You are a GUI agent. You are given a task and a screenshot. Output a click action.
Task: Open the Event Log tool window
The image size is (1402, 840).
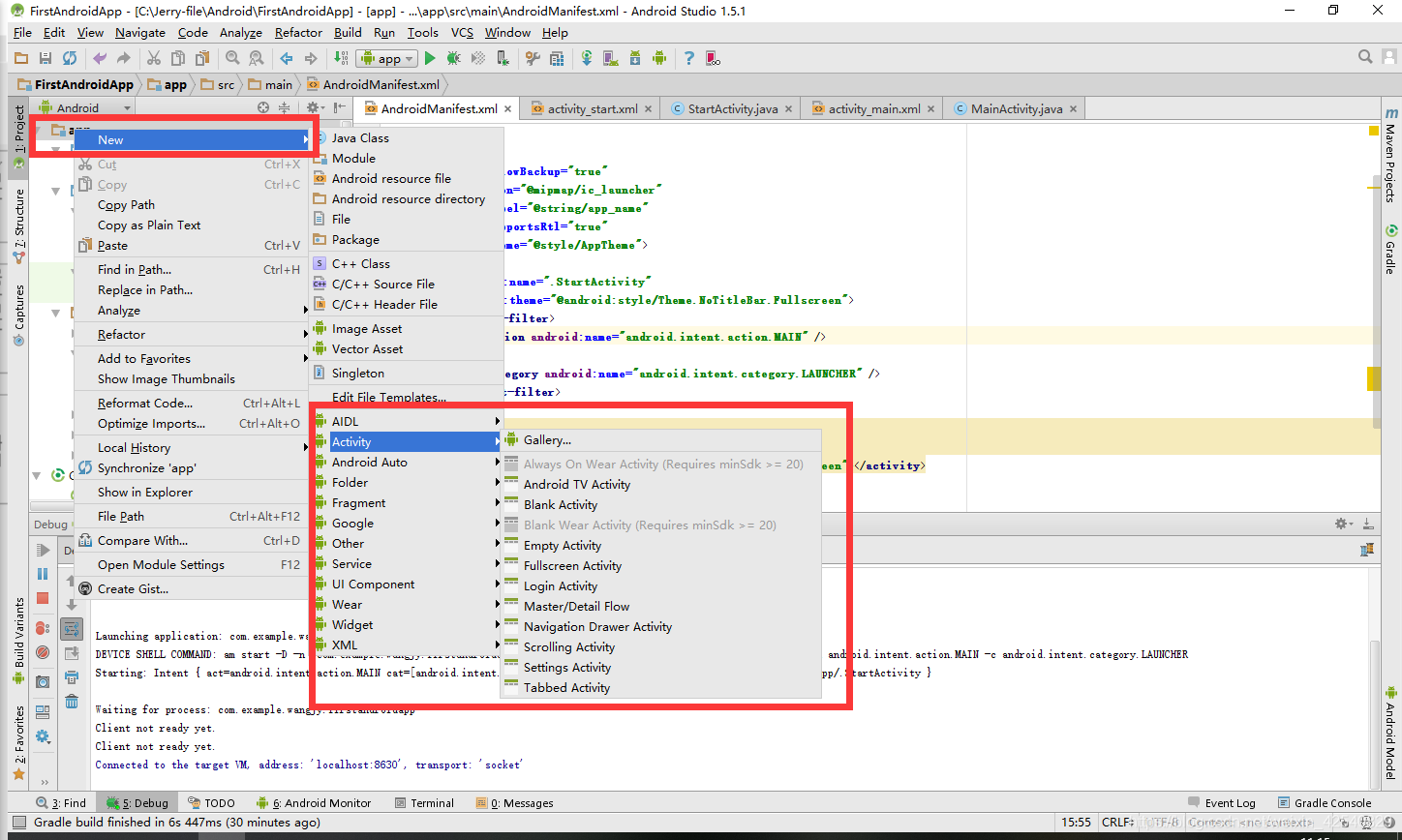pyautogui.click(x=1221, y=802)
